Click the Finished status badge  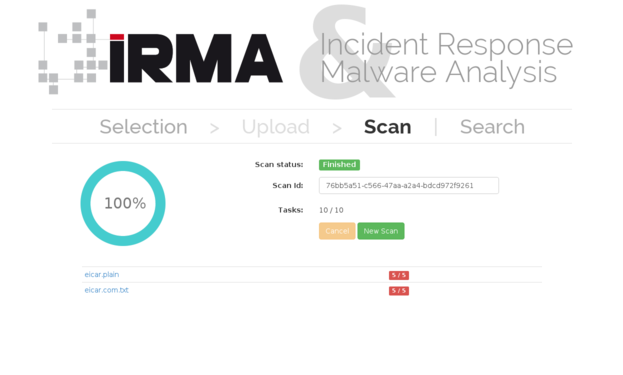click(x=339, y=164)
